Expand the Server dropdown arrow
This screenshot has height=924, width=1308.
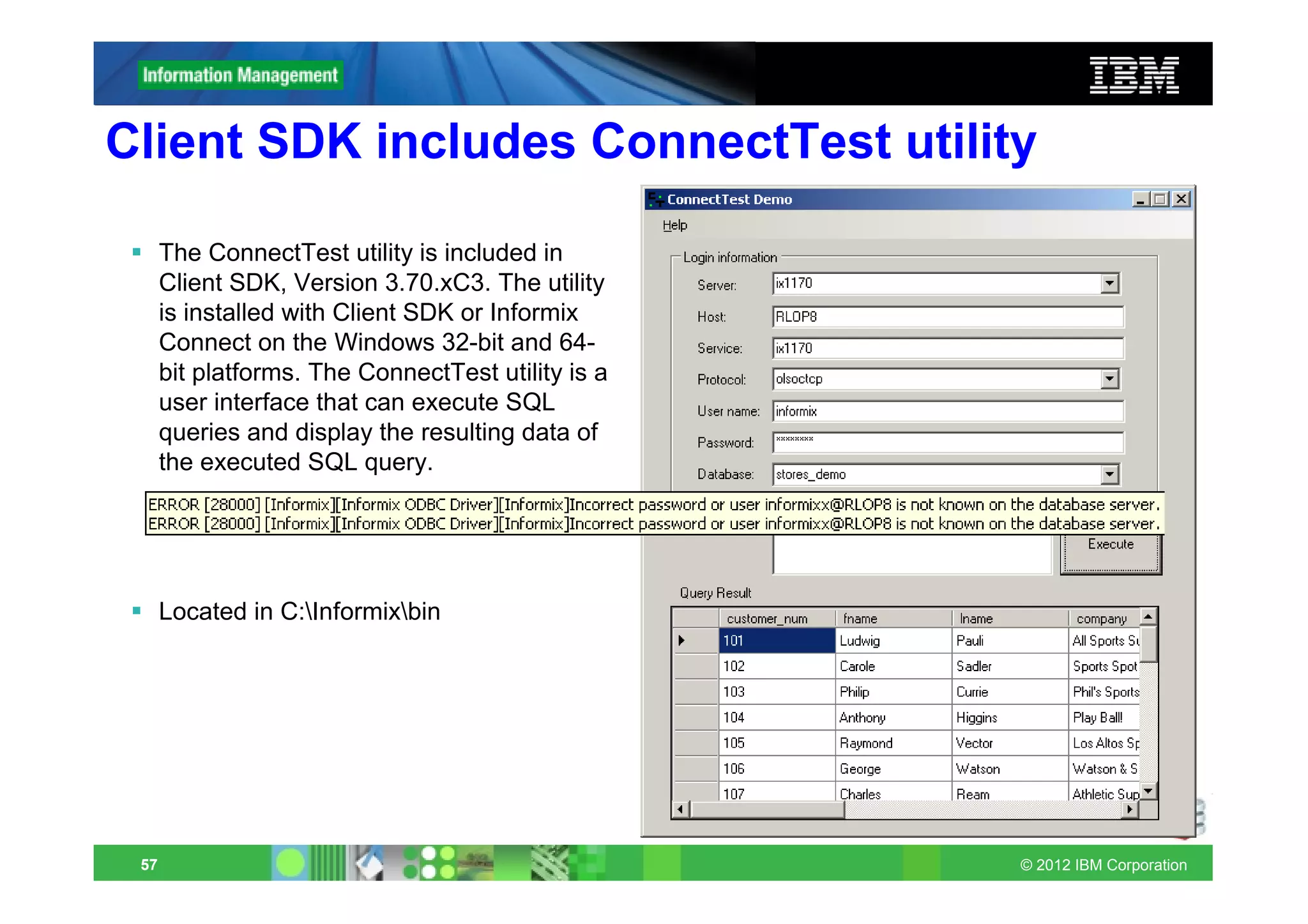point(1110,284)
